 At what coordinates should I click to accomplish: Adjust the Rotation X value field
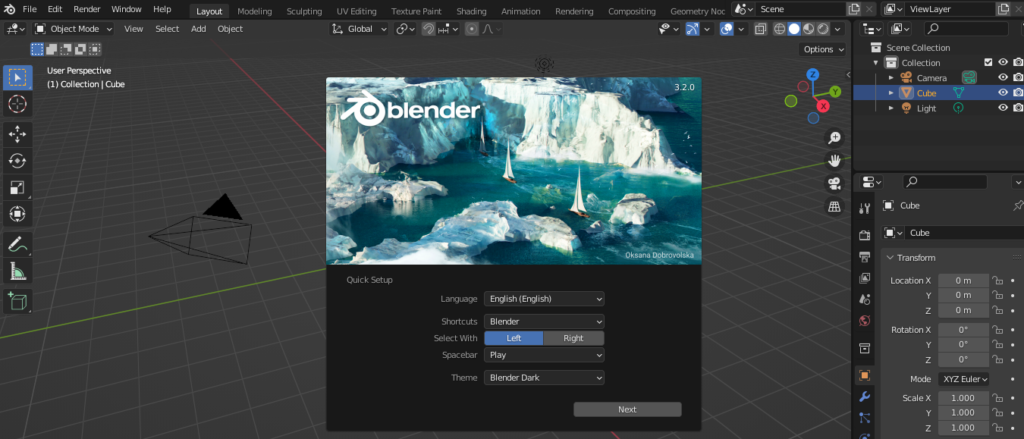click(963, 330)
